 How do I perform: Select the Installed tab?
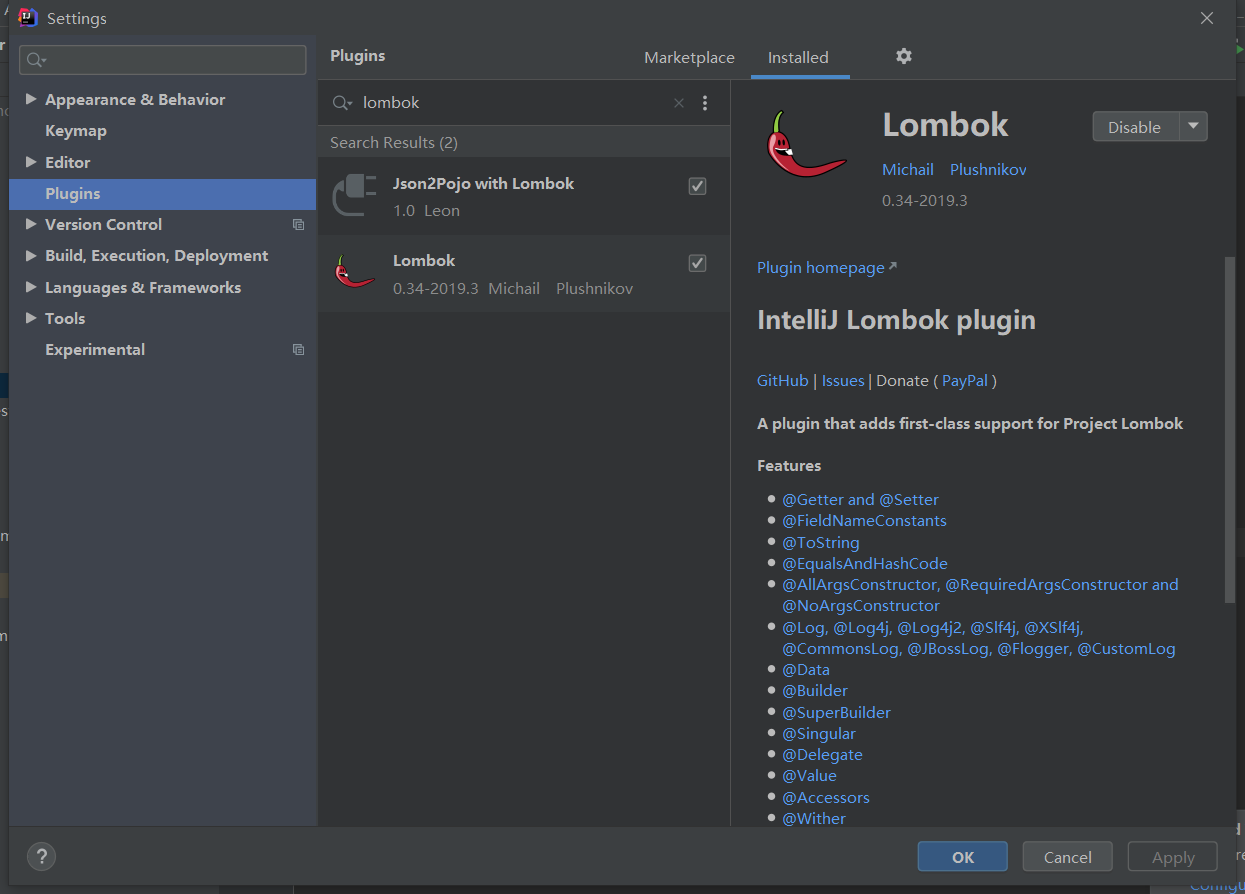pos(798,58)
